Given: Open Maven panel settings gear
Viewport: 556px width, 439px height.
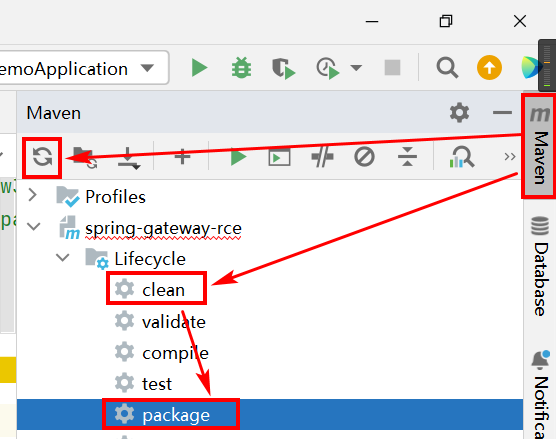Looking at the screenshot, I should 460,113.
